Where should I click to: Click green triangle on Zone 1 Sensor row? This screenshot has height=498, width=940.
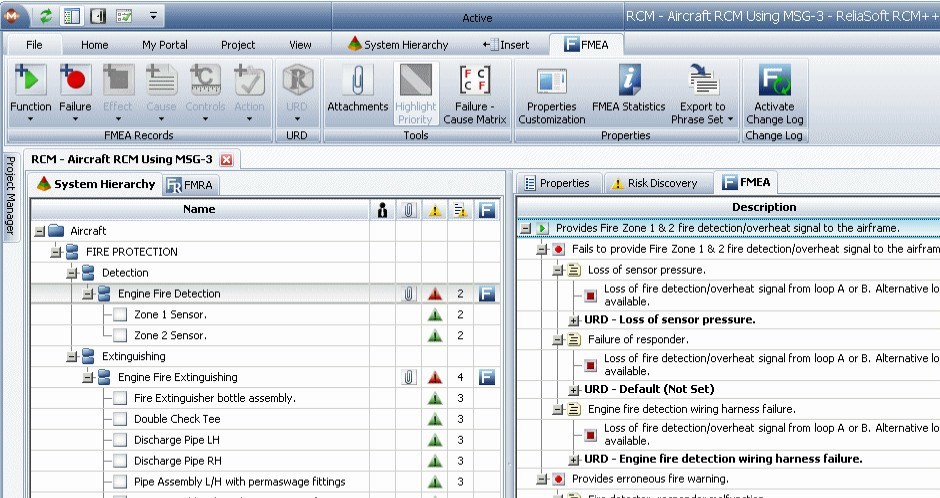click(x=435, y=315)
